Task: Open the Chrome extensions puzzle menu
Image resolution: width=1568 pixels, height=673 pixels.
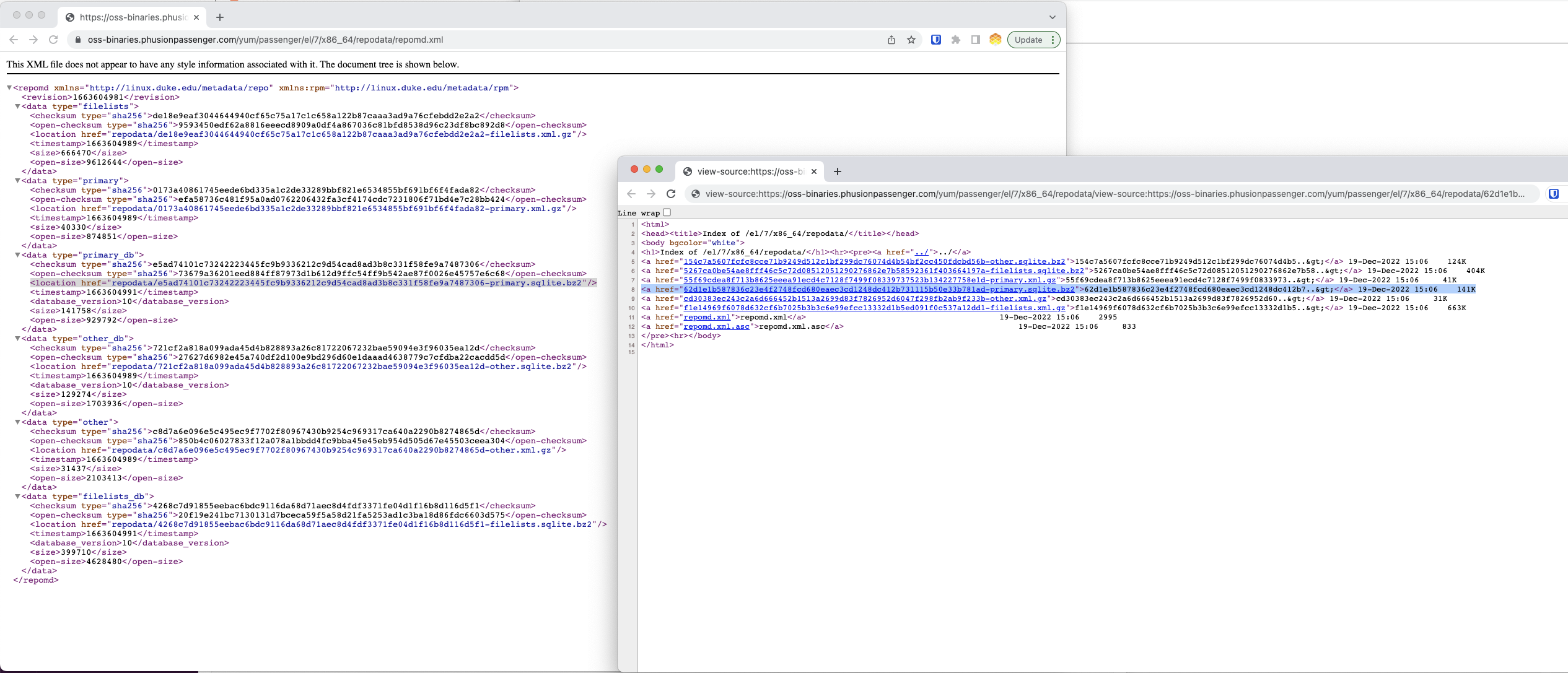Action: [955, 39]
